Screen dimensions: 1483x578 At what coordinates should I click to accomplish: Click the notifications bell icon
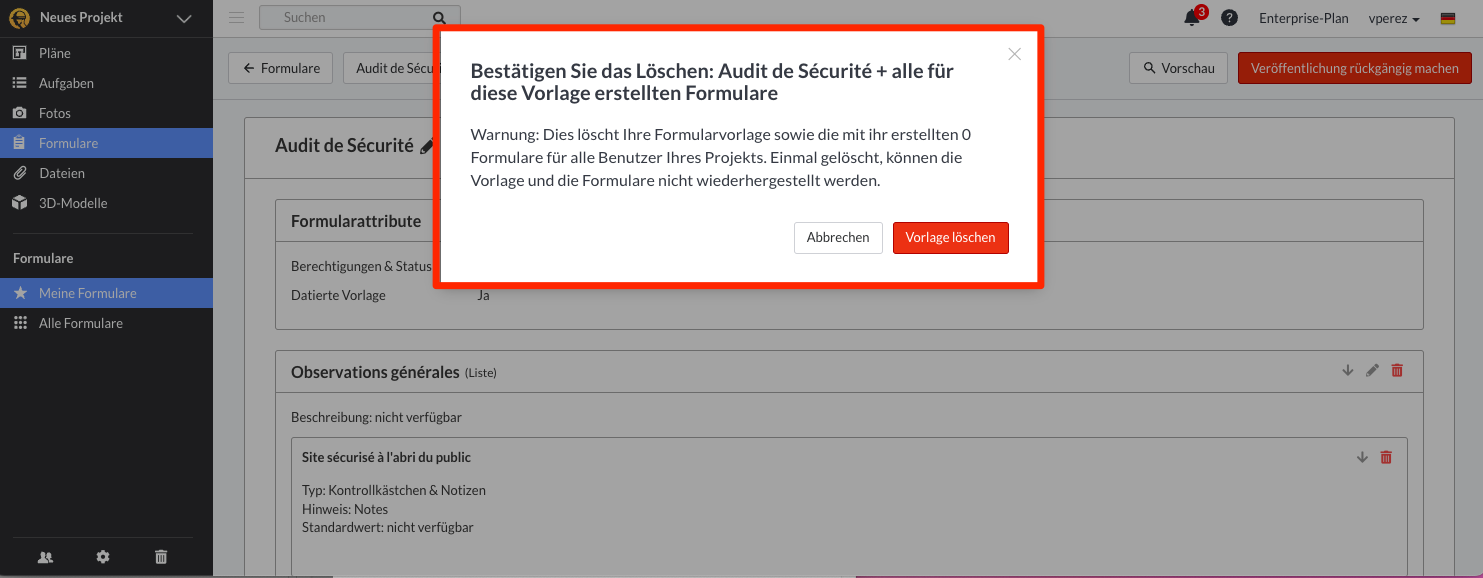[x=1191, y=18]
